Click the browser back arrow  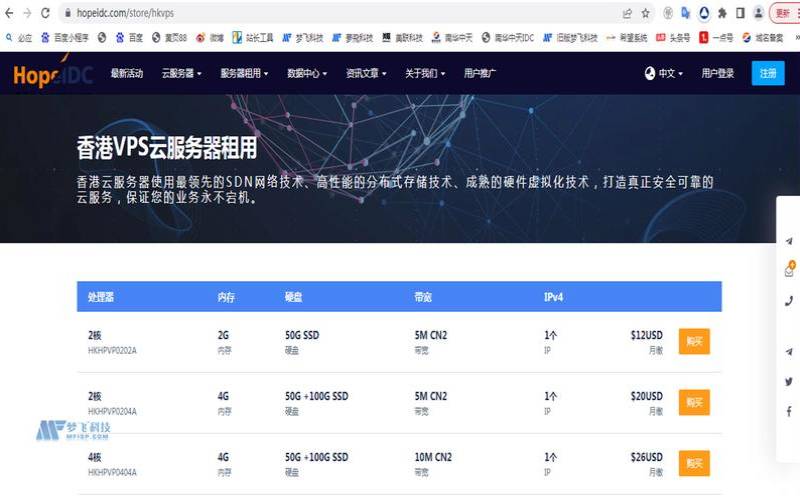click(x=10, y=13)
